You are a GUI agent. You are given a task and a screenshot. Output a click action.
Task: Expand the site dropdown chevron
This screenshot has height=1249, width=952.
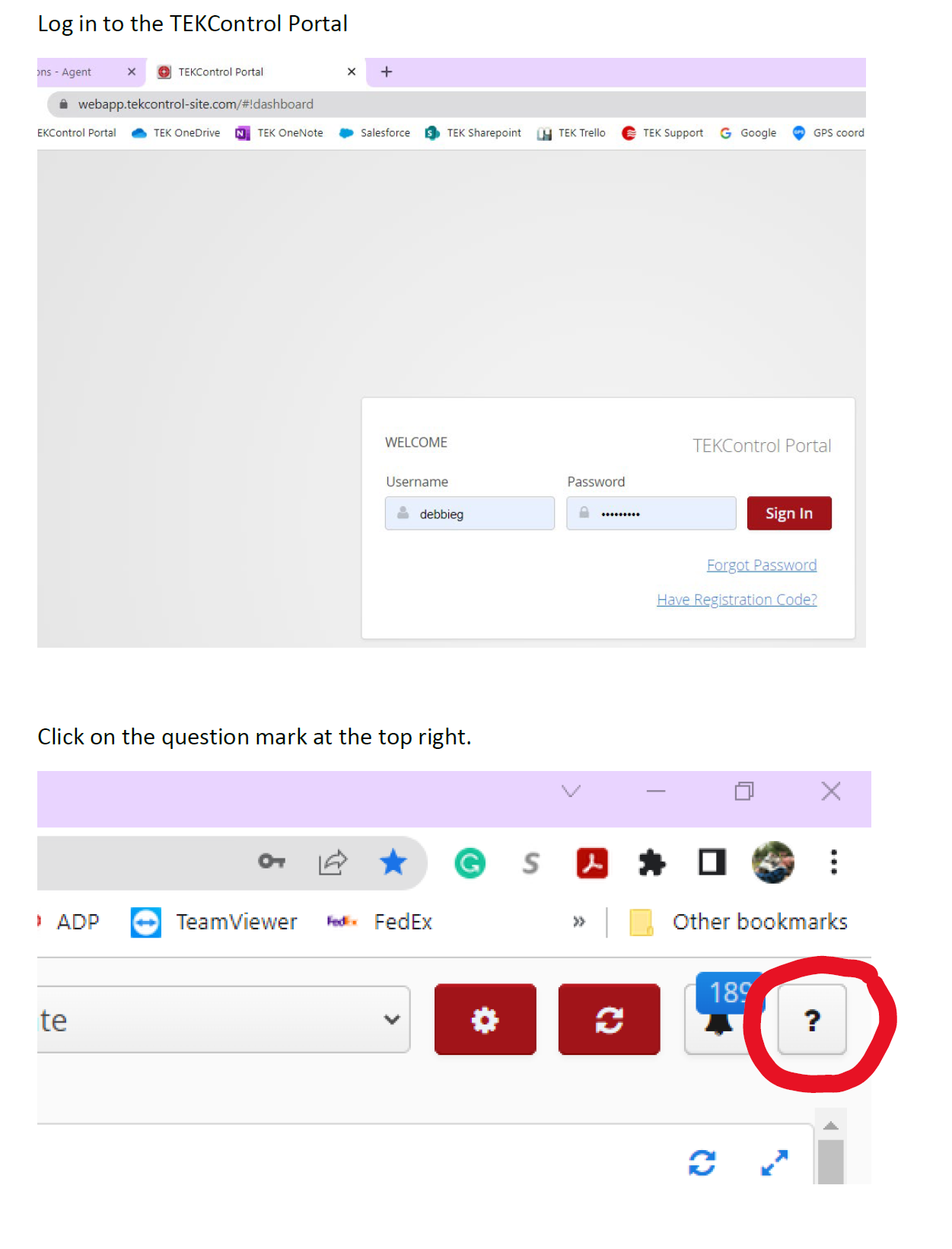(x=392, y=1019)
